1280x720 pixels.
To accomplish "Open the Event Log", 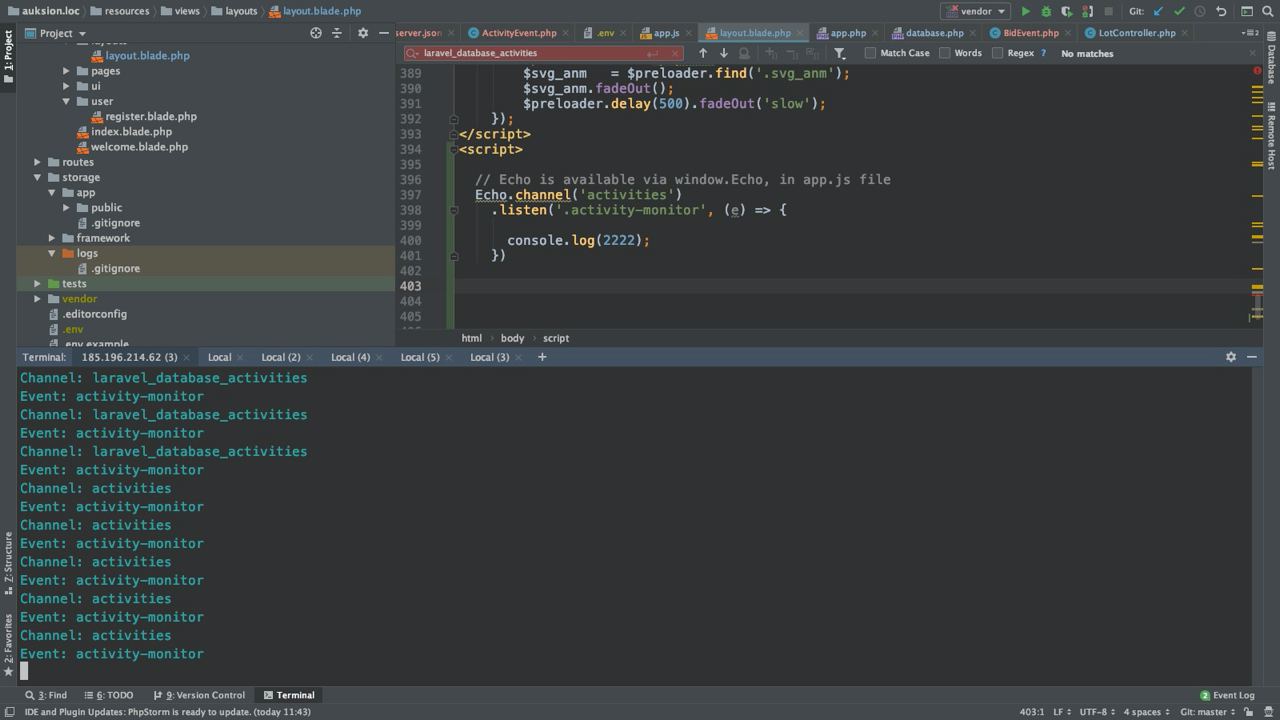I will point(1227,695).
